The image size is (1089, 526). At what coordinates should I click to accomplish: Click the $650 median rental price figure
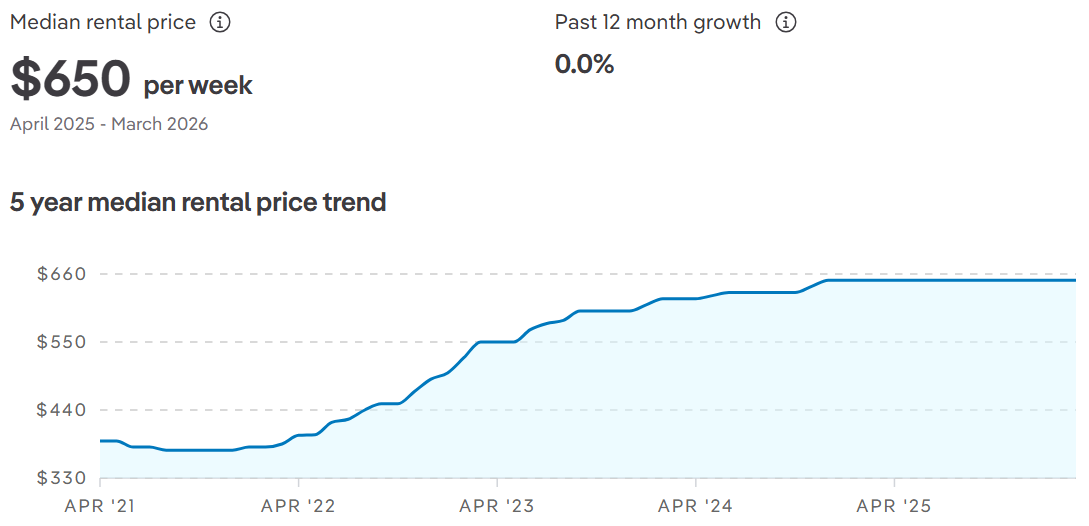click(x=71, y=80)
